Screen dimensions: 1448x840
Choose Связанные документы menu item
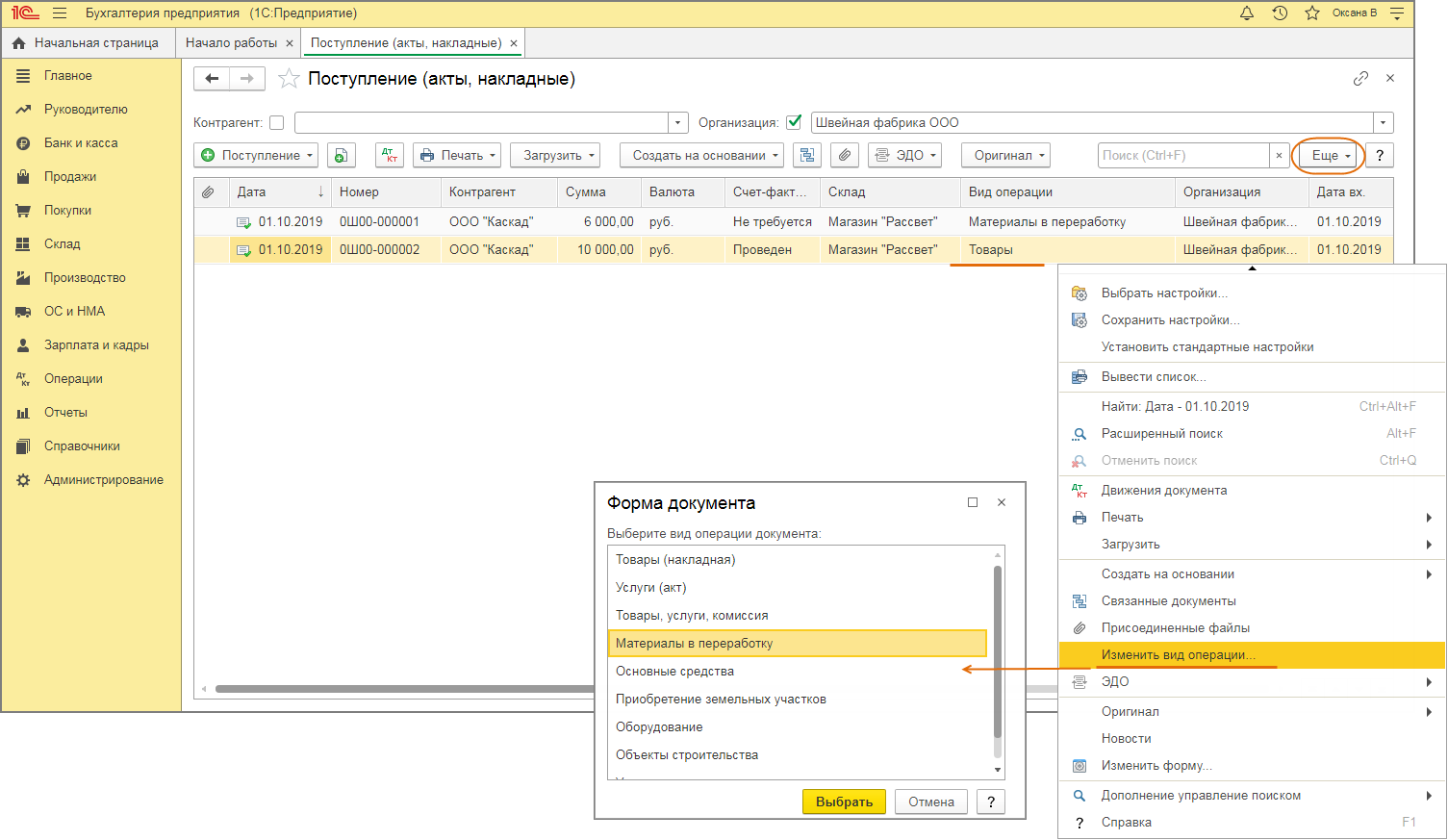pyautogui.click(x=1252, y=600)
